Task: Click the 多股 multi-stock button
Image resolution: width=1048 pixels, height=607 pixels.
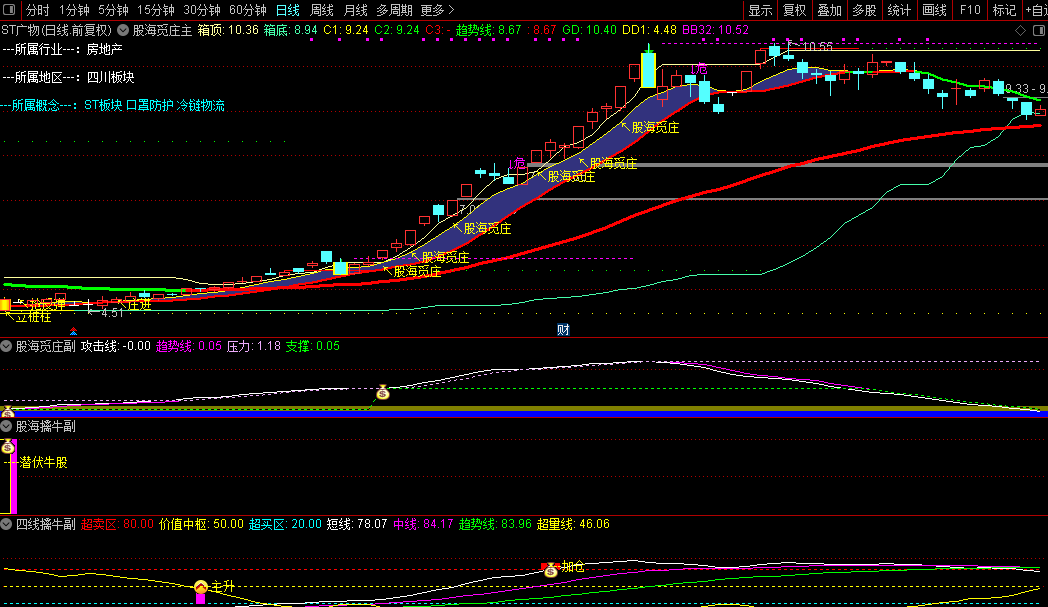Action: point(865,10)
